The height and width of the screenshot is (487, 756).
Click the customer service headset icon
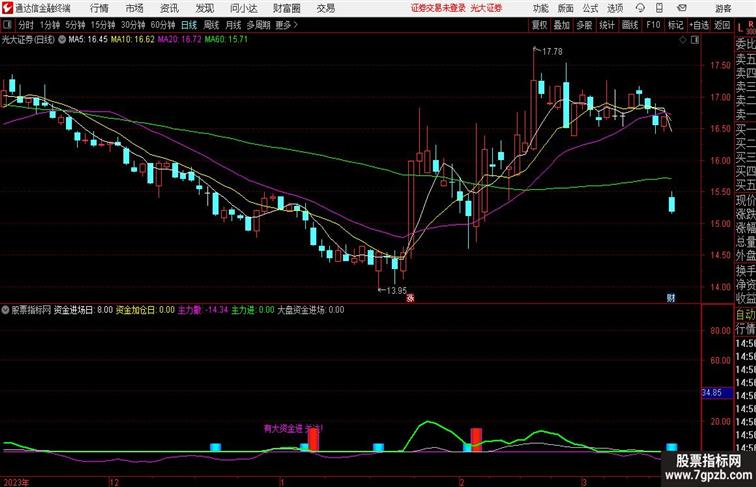coord(640,8)
